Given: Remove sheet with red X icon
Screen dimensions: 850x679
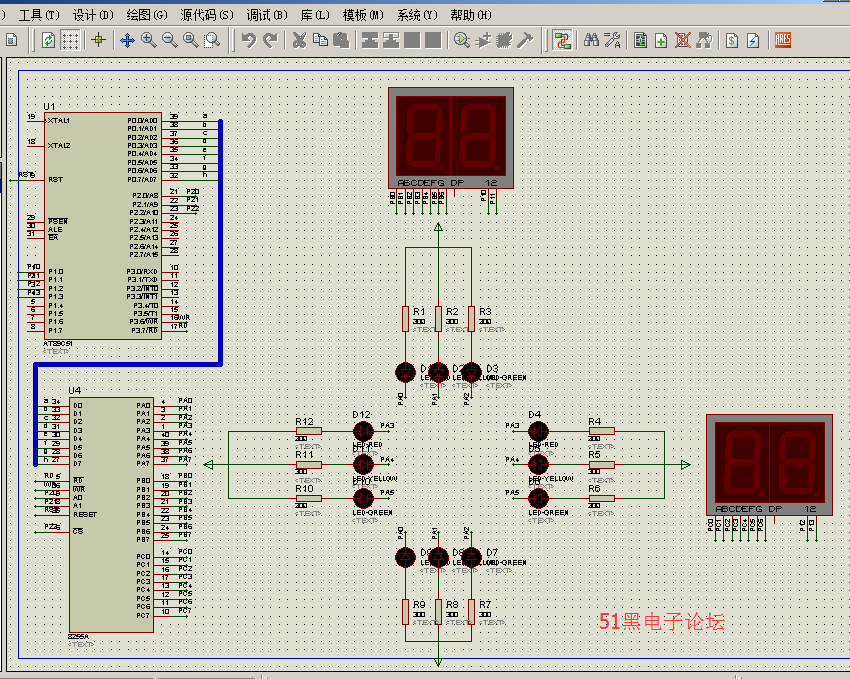Looking at the screenshot, I should point(682,40).
